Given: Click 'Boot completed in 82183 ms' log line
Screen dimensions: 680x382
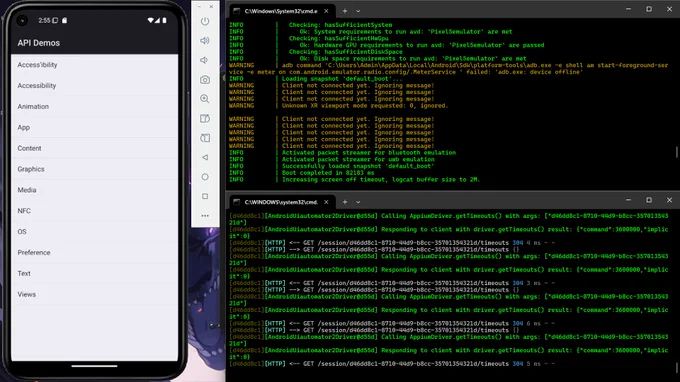Looking at the screenshot, I should 328,173.
